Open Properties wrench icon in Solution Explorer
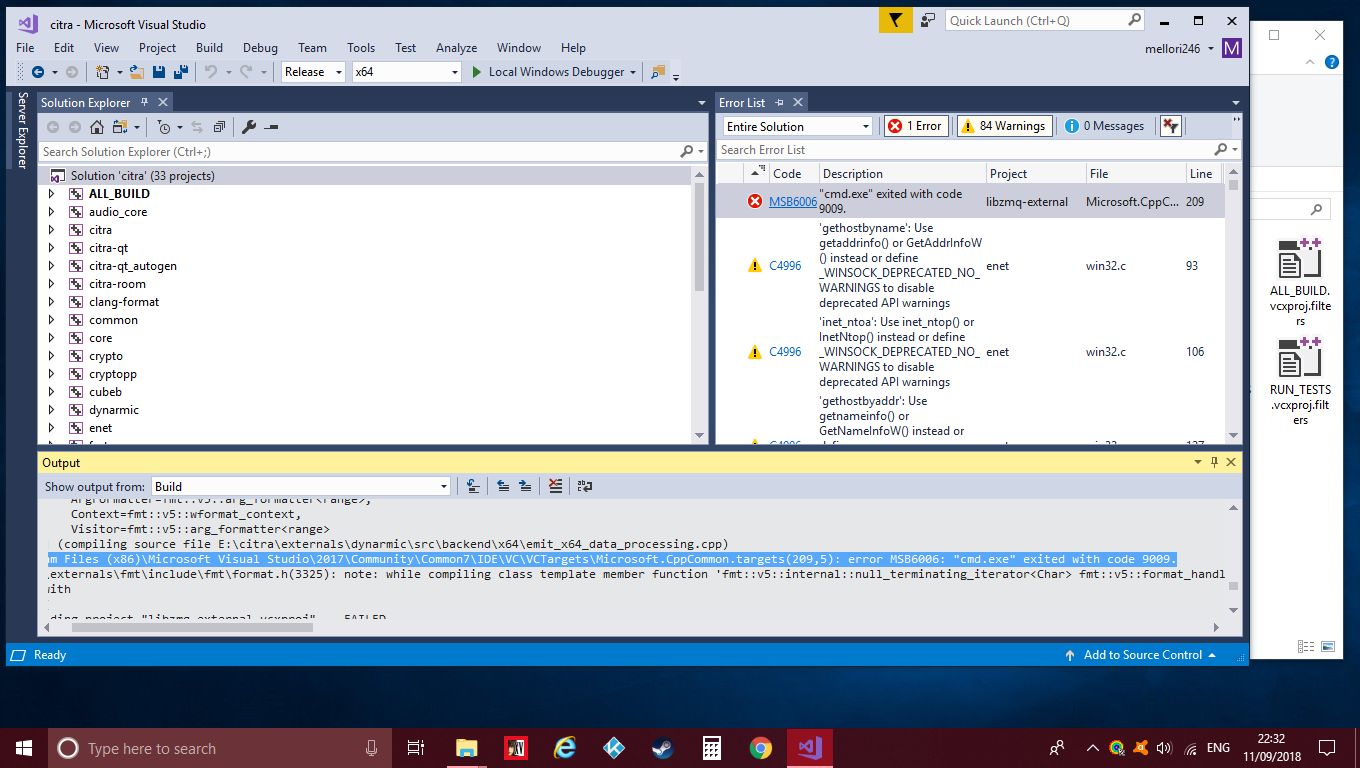This screenshot has height=768, width=1360. (249, 127)
